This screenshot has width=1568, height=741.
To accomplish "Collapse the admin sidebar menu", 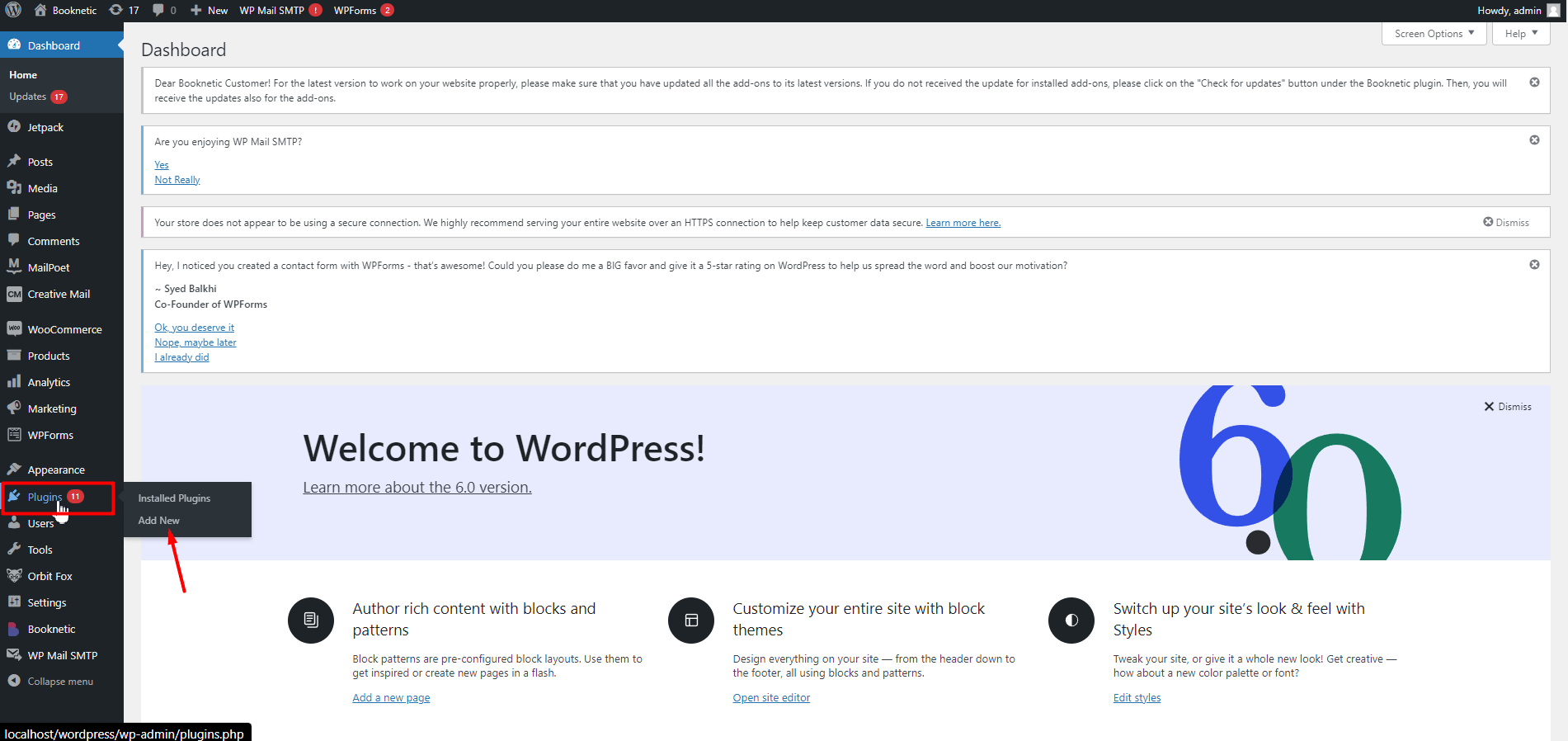I will pyautogui.click(x=50, y=682).
